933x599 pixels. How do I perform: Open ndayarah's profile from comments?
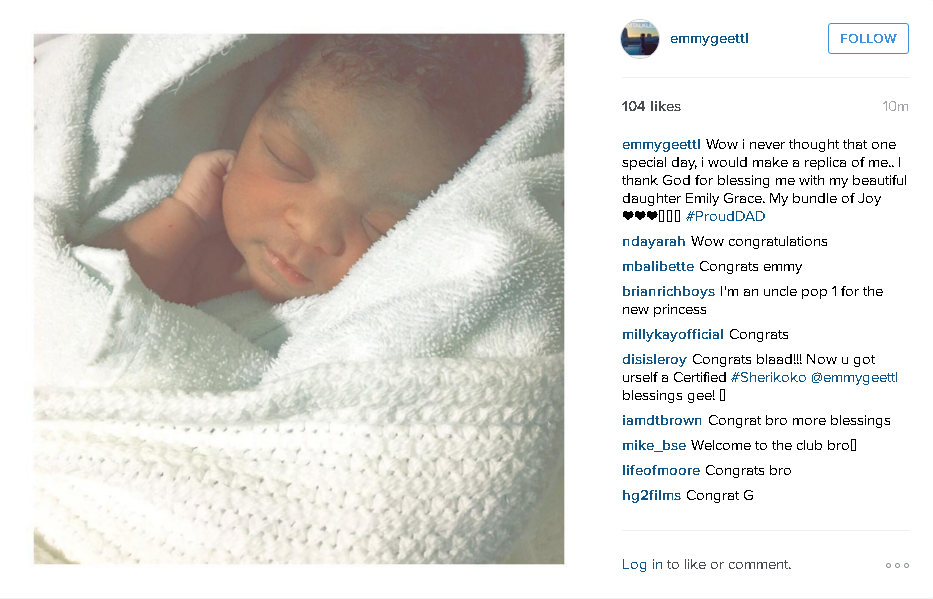click(653, 242)
